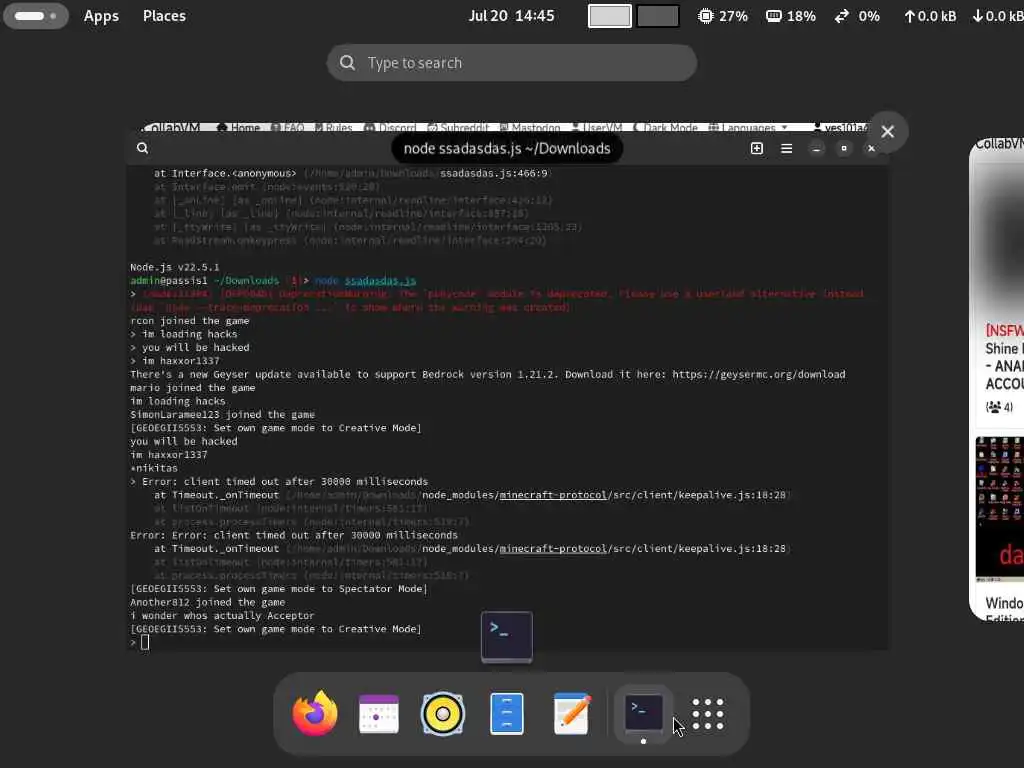Open the Text Editor icon in dash
This screenshot has width=1024, height=768.
pyautogui.click(x=571, y=714)
